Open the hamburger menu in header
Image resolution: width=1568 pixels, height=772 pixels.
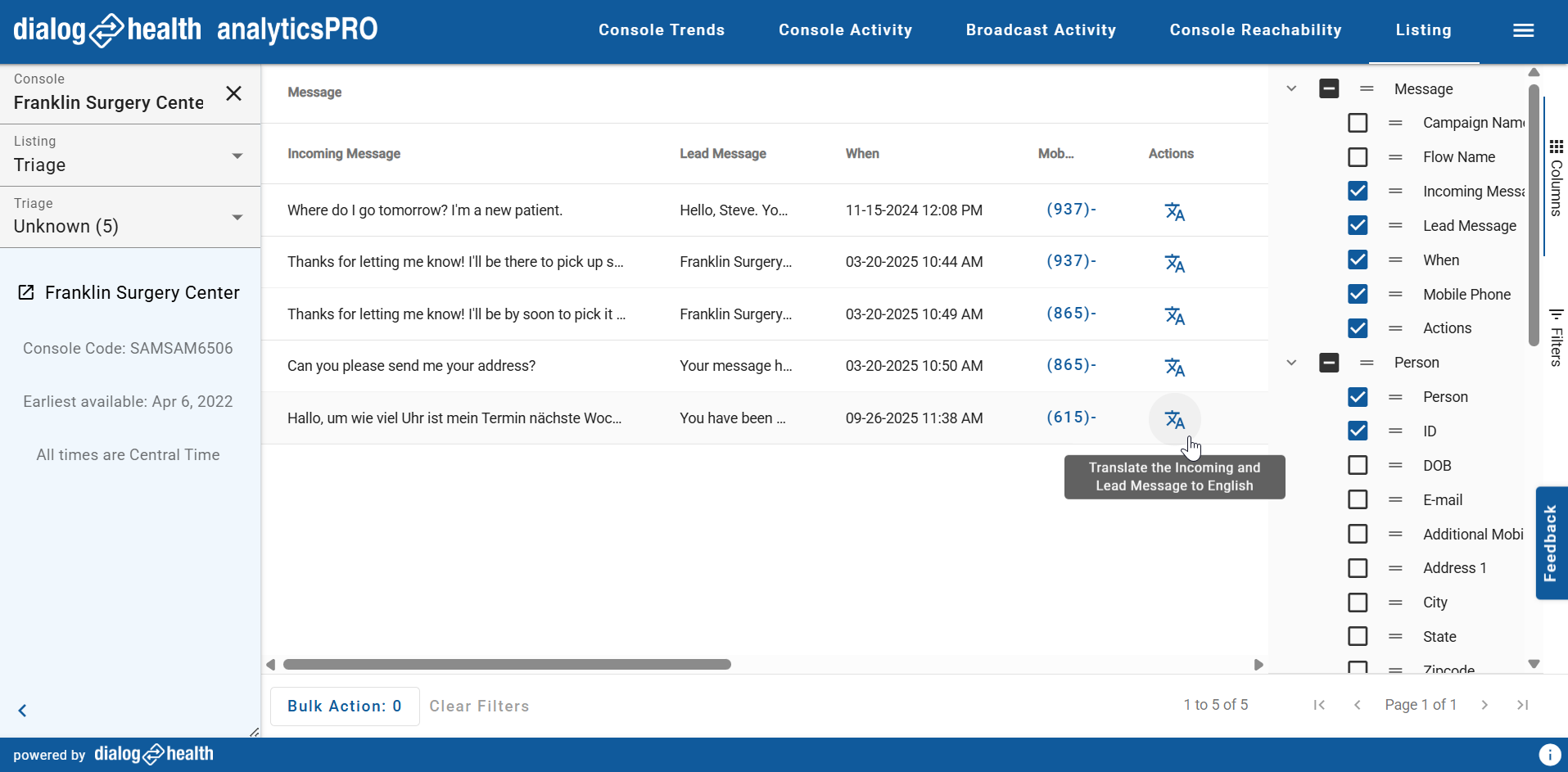click(1523, 30)
